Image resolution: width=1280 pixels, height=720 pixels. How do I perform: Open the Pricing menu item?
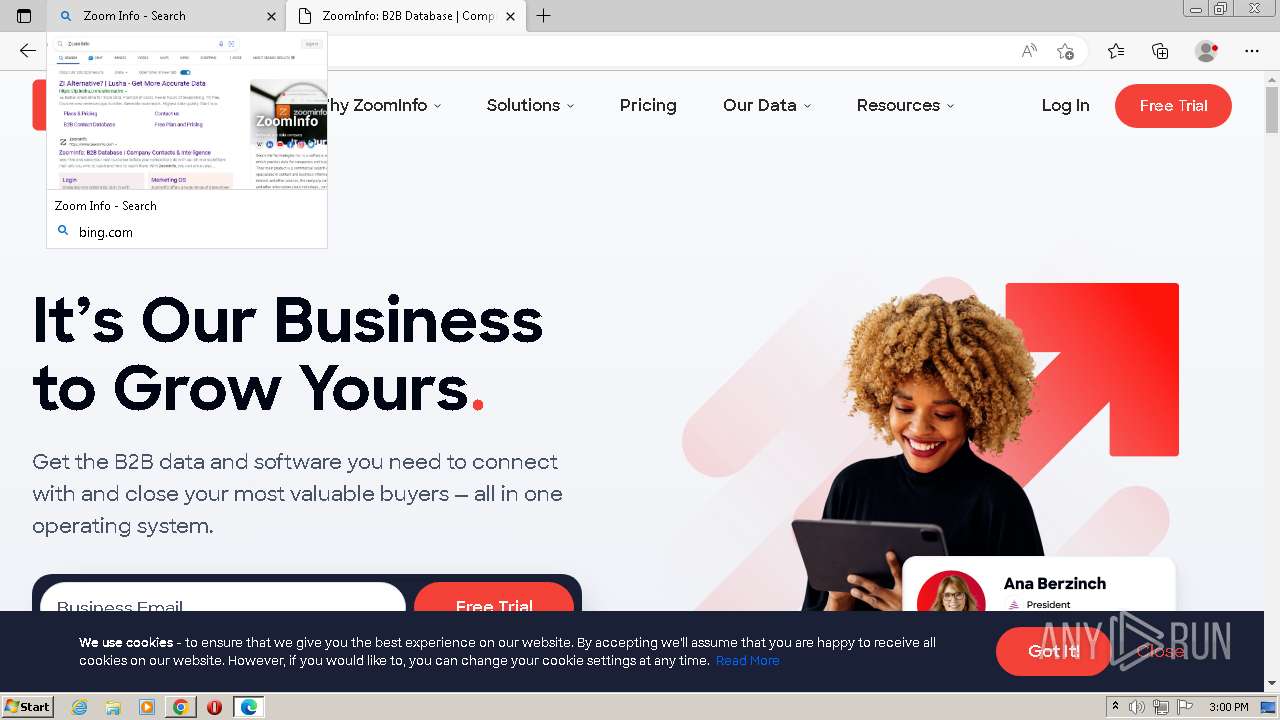point(648,105)
